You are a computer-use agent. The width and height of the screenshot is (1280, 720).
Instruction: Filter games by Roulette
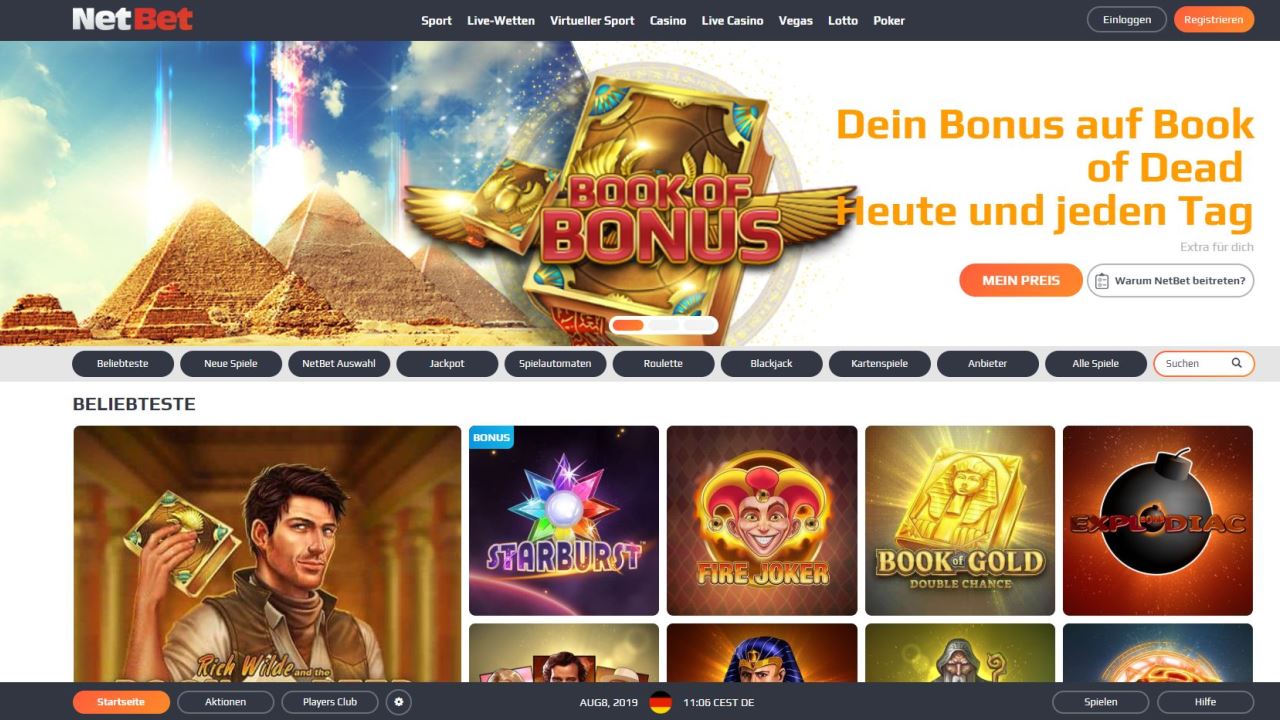click(663, 363)
